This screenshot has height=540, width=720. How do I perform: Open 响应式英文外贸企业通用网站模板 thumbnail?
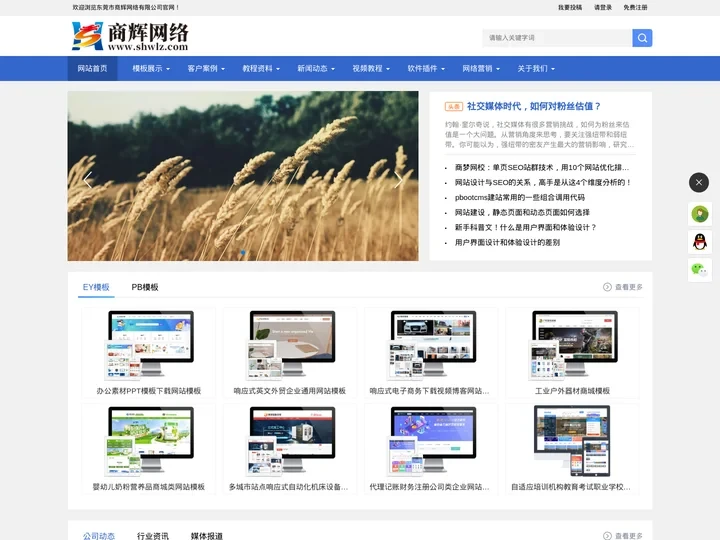click(290, 345)
